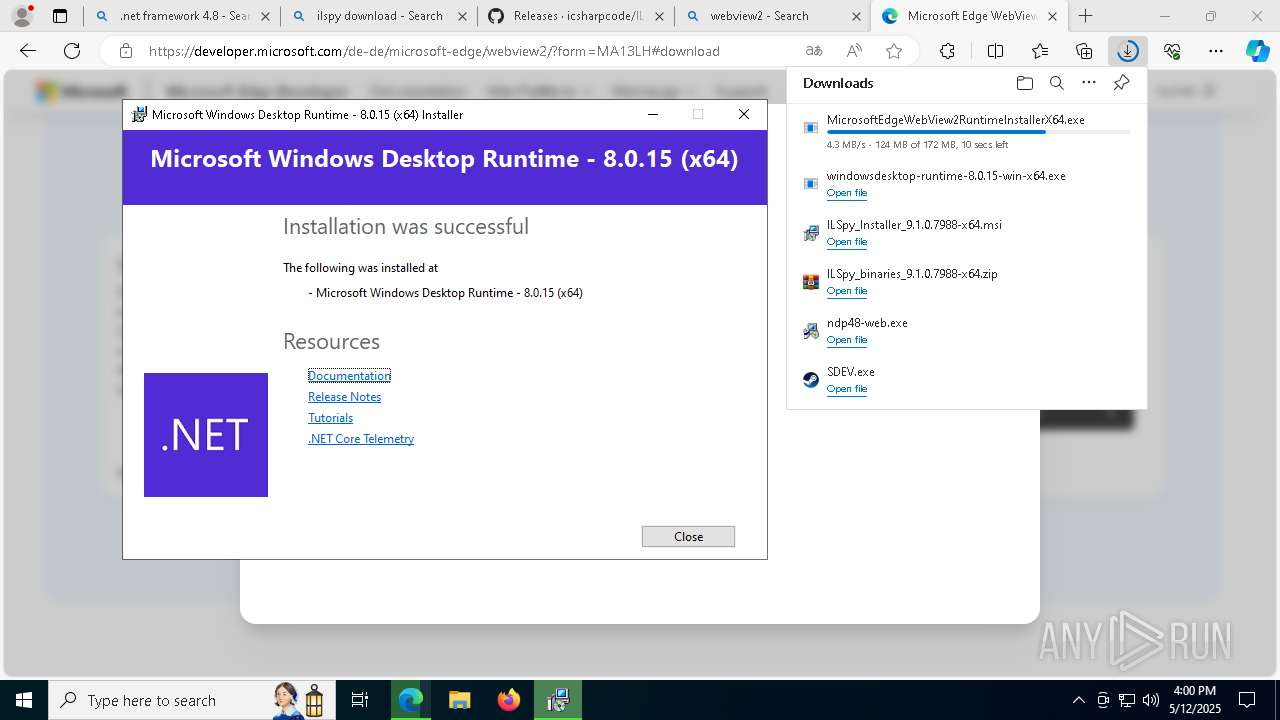The image size is (1280, 720).
Task: Open network icon in system tray
Action: coord(1127,700)
